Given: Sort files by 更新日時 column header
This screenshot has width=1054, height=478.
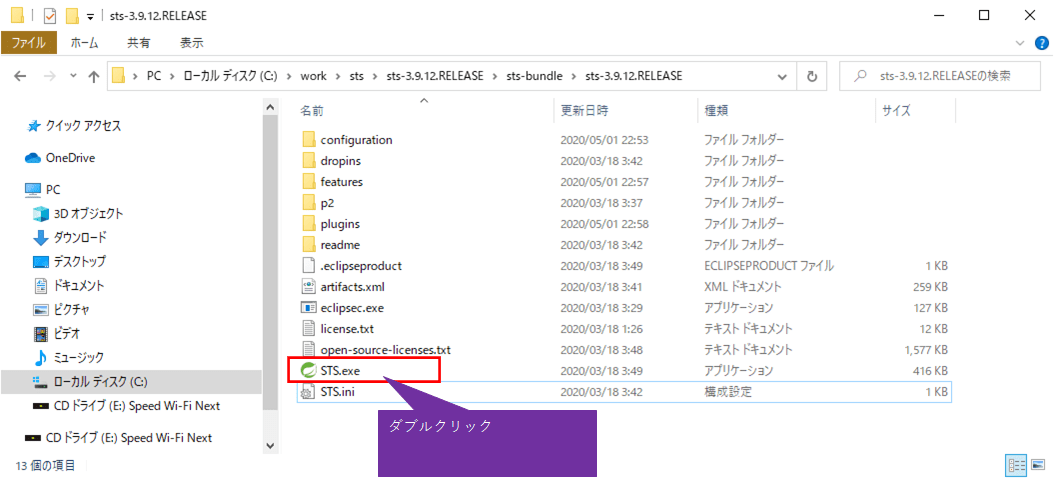Looking at the screenshot, I should 584,110.
